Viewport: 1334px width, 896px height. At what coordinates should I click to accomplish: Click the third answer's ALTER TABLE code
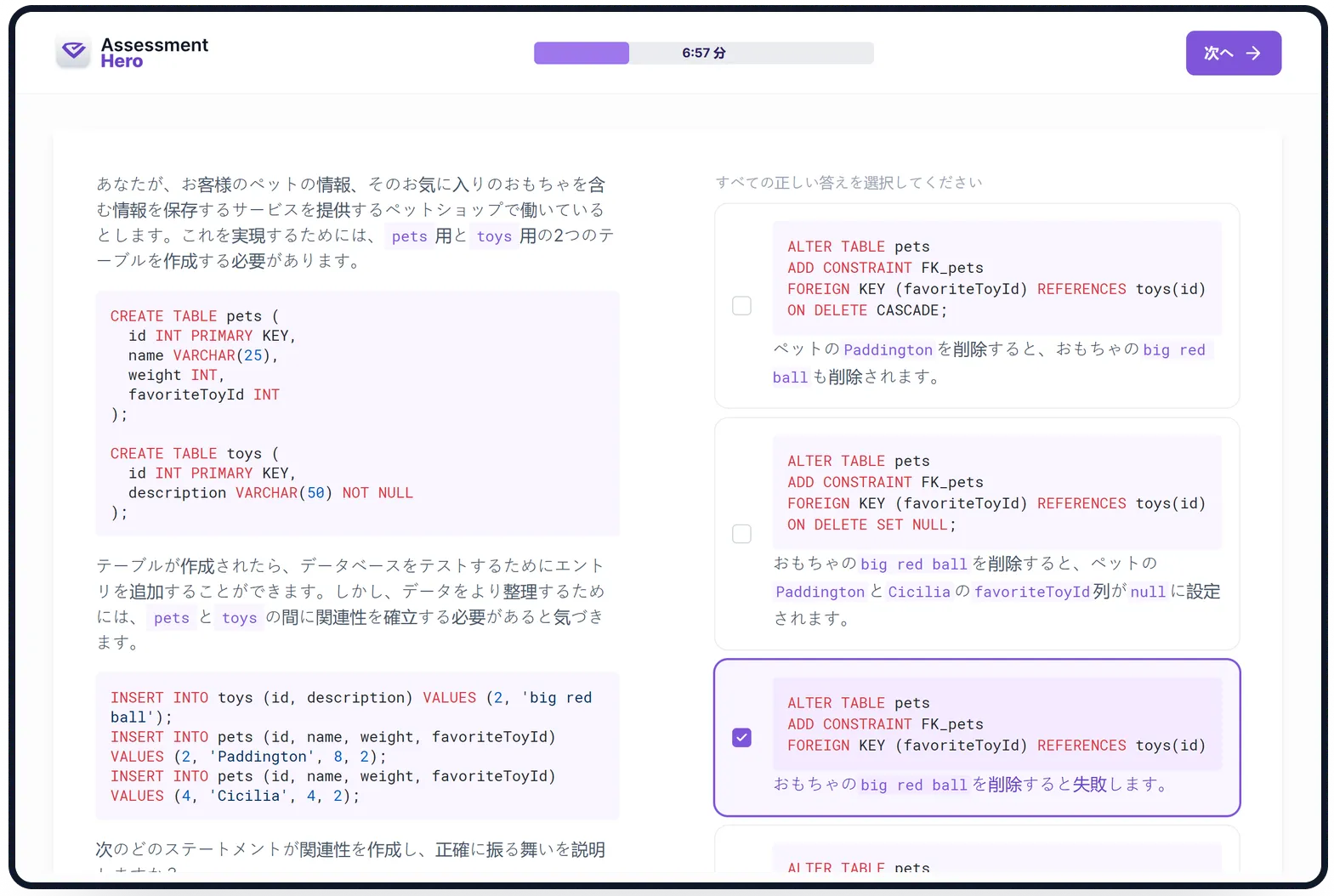996,724
